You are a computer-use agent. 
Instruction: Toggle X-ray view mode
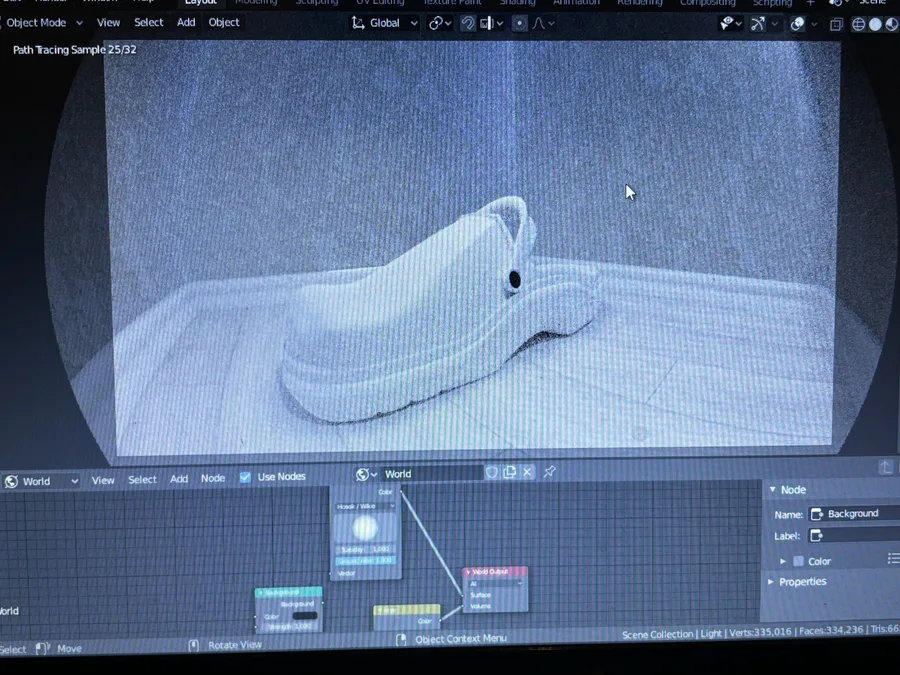[836, 25]
